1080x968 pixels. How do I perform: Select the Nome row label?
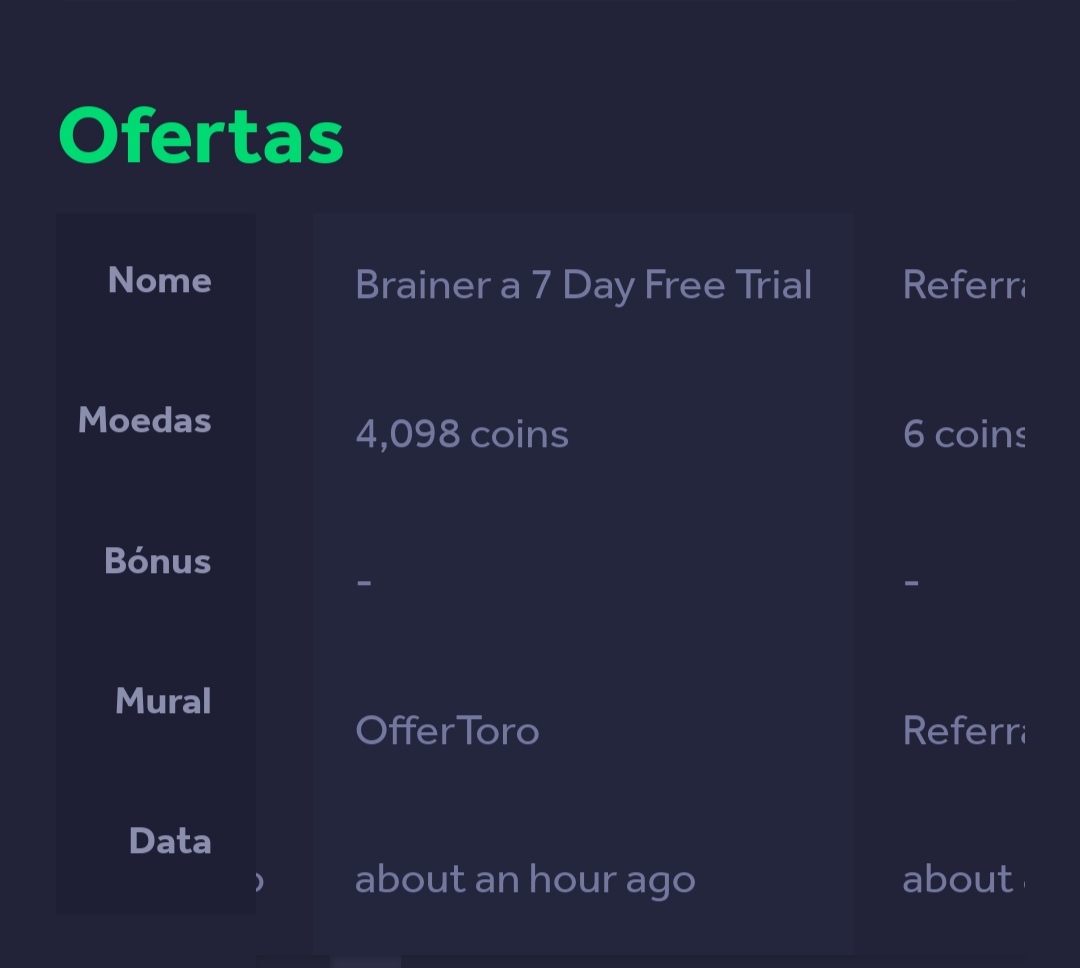point(159,281)
